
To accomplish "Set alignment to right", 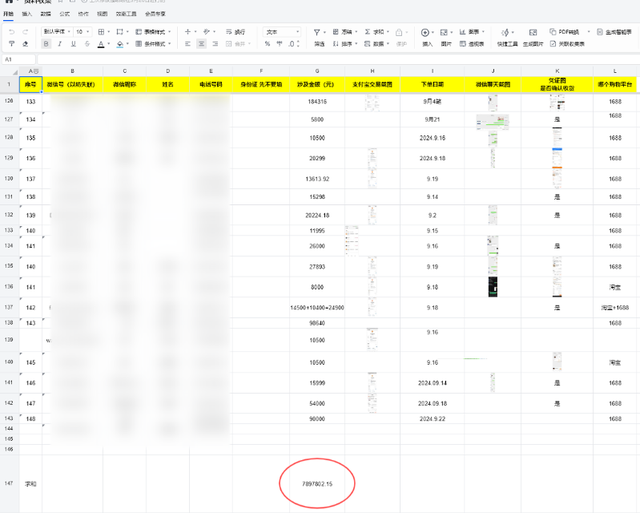I will 215,44.
